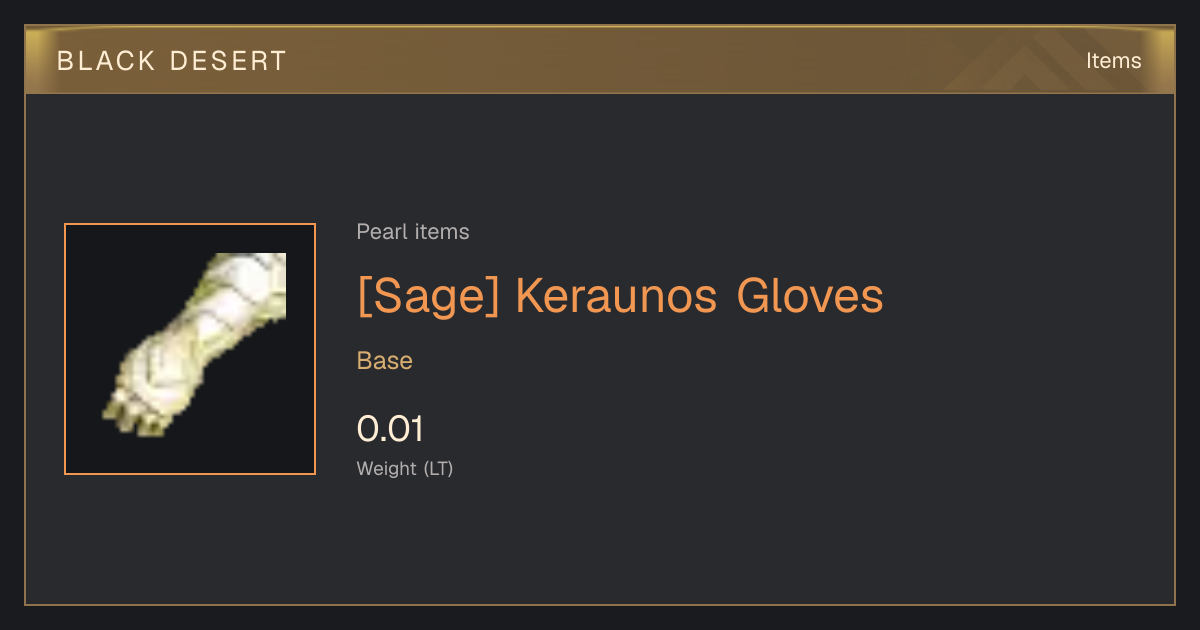The image size is (1200, 630).
Task: Click the word Gloves in item title
Action: point(810,296)
